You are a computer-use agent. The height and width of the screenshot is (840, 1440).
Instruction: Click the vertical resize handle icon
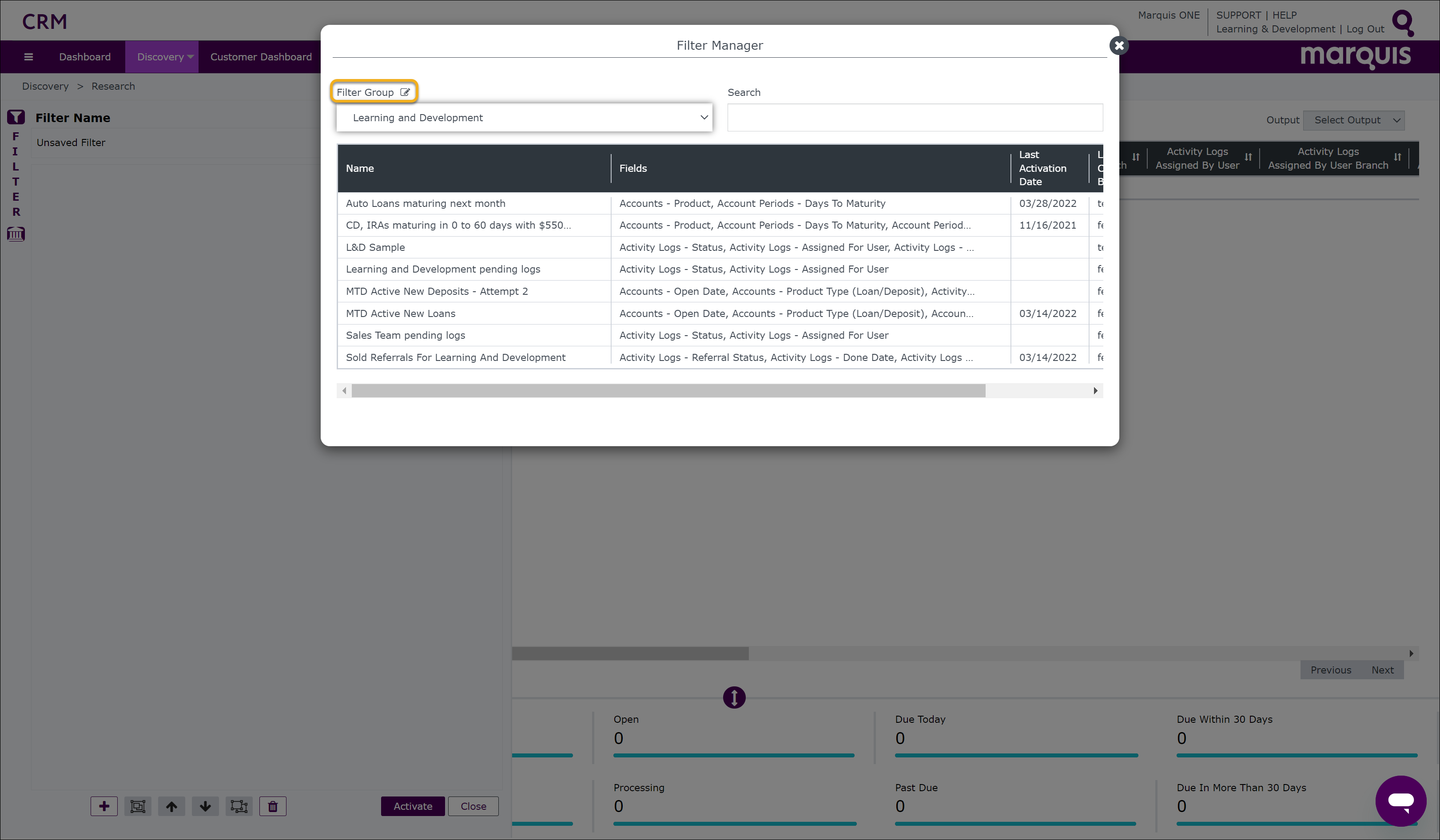click(734, 697)
